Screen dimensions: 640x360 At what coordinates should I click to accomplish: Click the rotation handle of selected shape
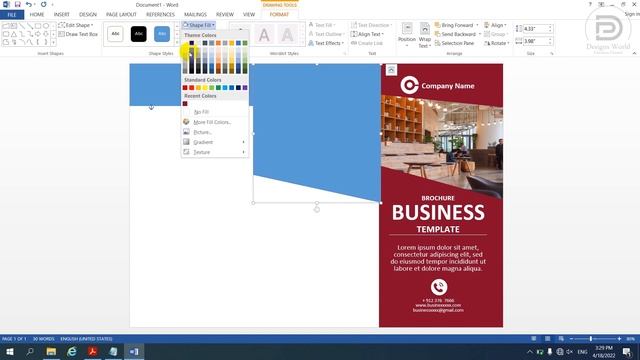(317, 209)
